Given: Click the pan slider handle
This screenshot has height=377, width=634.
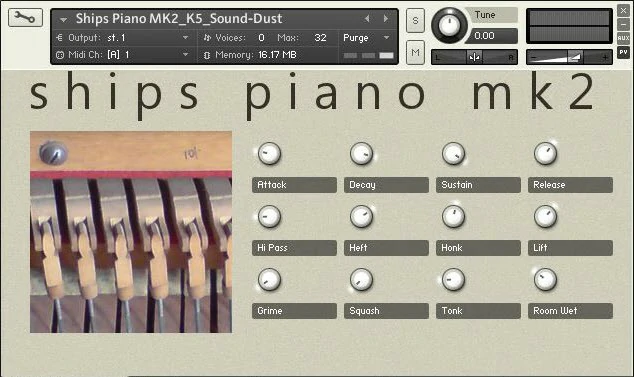Looking at the screenshot, I should (x=475, y=57).
